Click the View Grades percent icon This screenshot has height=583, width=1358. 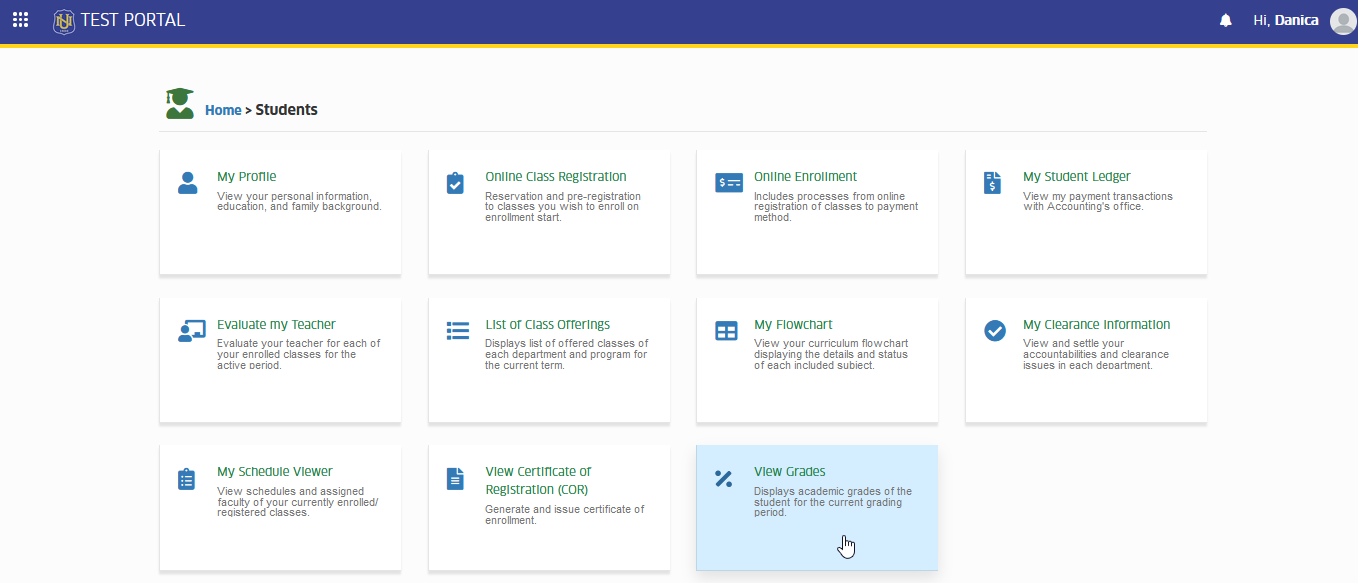[x=724, y=479]
